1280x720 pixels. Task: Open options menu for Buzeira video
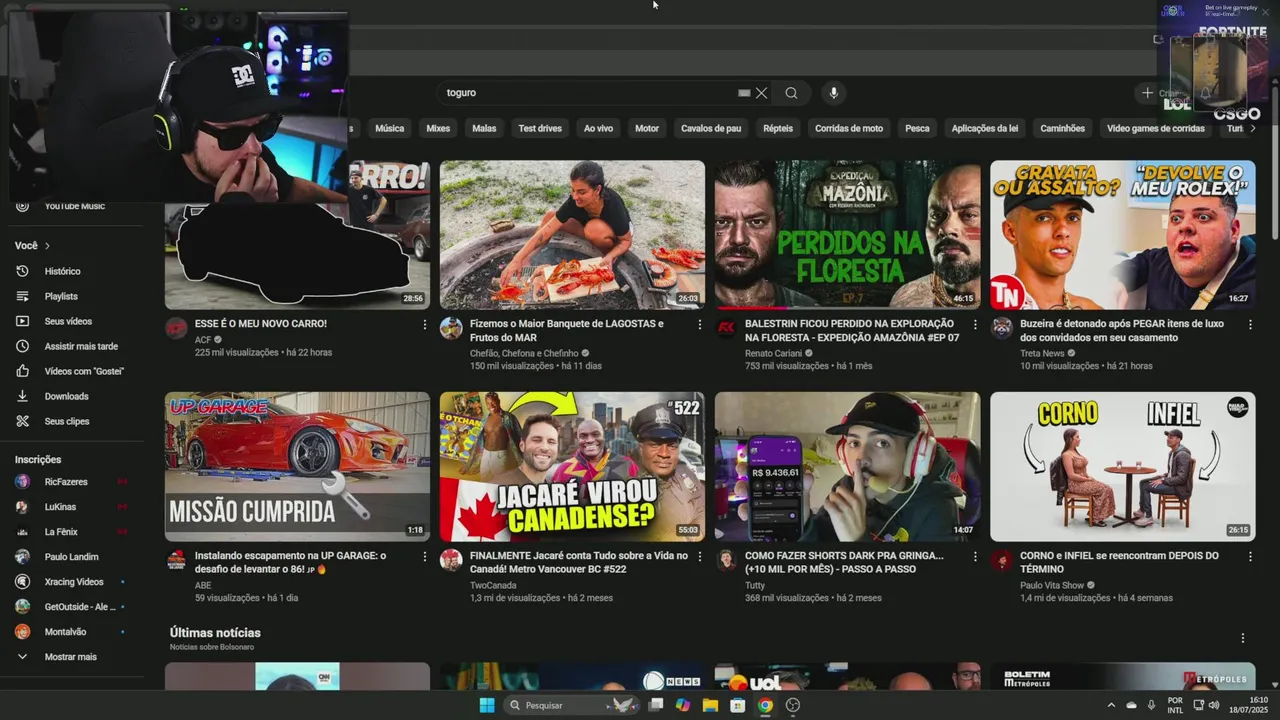(x=1249, y=325)
